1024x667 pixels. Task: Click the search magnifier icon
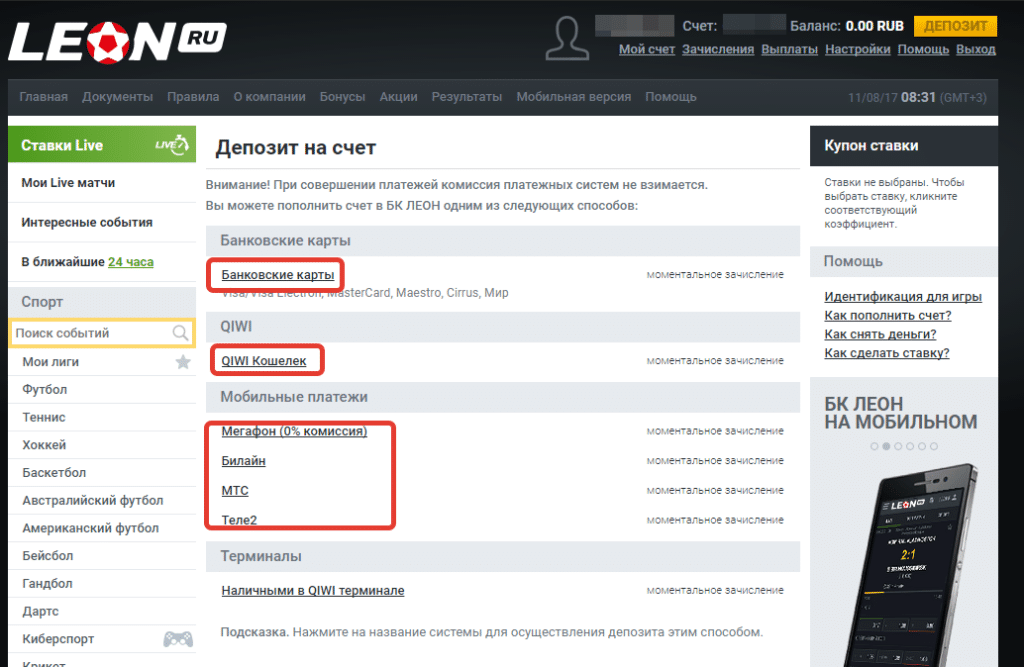(x=180, y=333)
